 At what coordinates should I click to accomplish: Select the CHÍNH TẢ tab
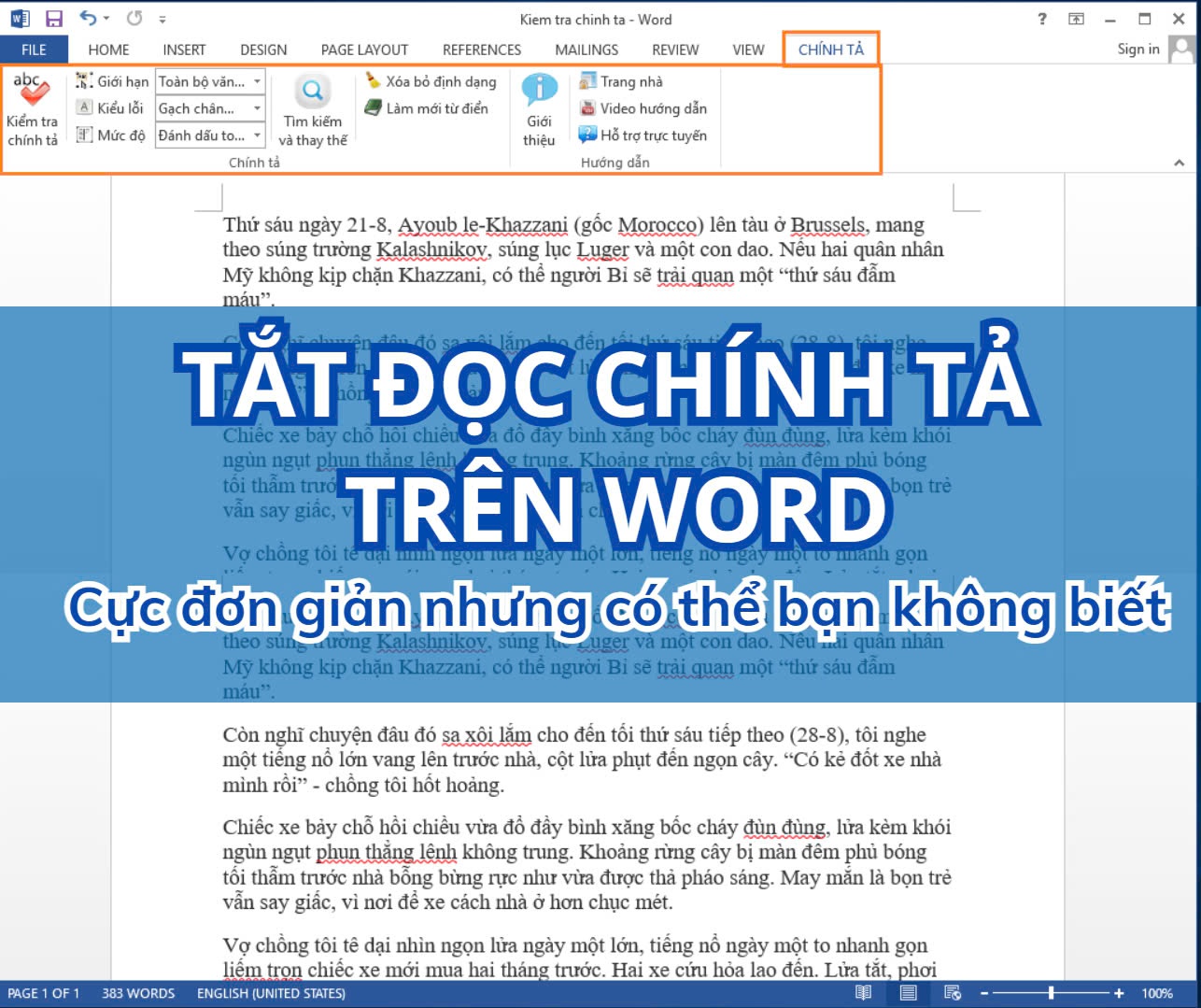point(831,50)
